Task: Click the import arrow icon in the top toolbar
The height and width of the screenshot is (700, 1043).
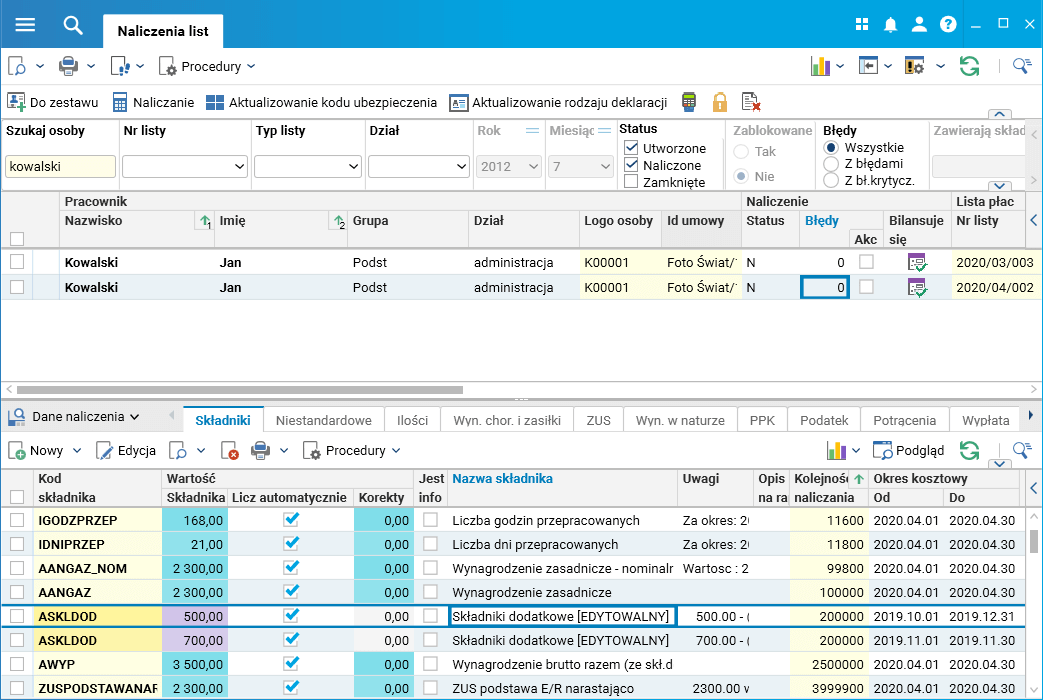Action: (868, 66)
